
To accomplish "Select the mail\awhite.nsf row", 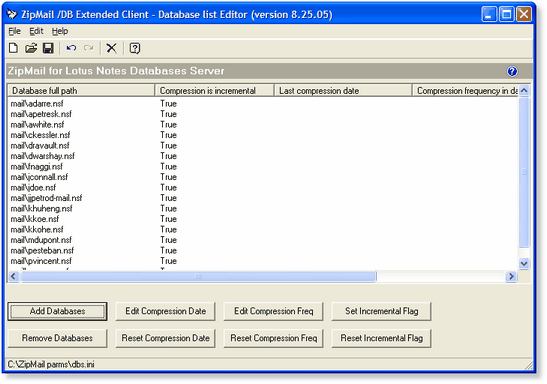I will pyautogui.click(x=262, y=125).
